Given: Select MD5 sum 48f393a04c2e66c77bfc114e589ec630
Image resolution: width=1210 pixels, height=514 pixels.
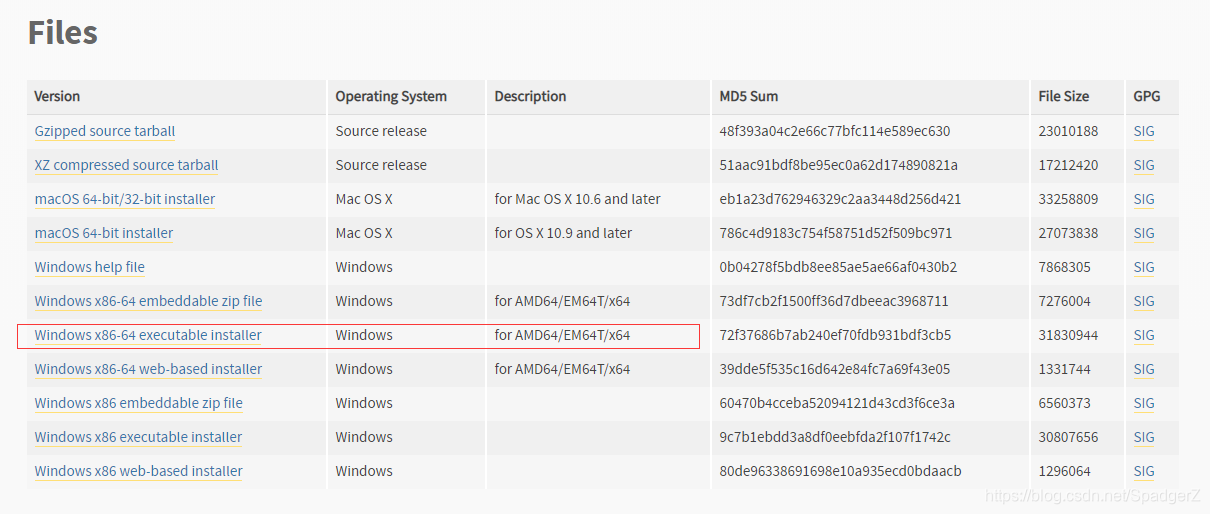Looking at the screenshot, I should (x=835, y=131).
